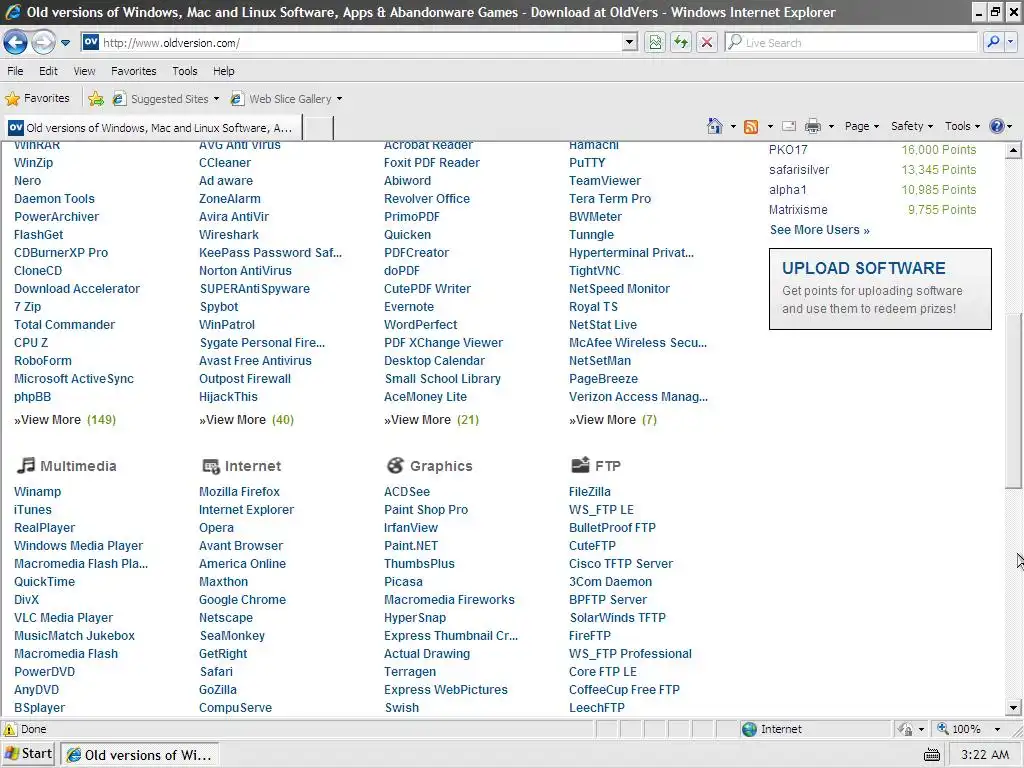Screen dimensions: 1024x768
Task: Click the See More Users link
Action: point(820,229)
